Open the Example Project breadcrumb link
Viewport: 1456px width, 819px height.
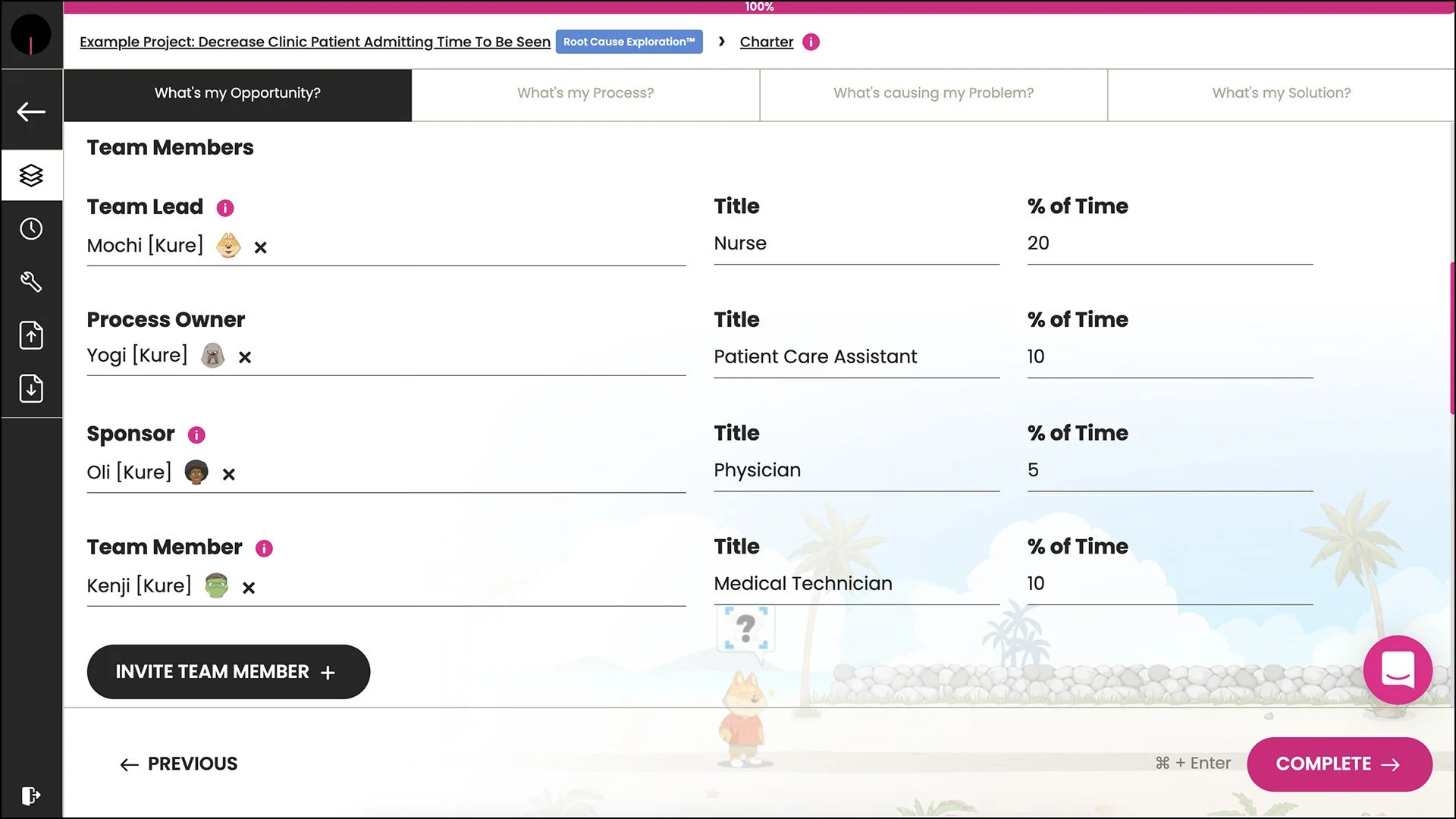pos(315,42)
